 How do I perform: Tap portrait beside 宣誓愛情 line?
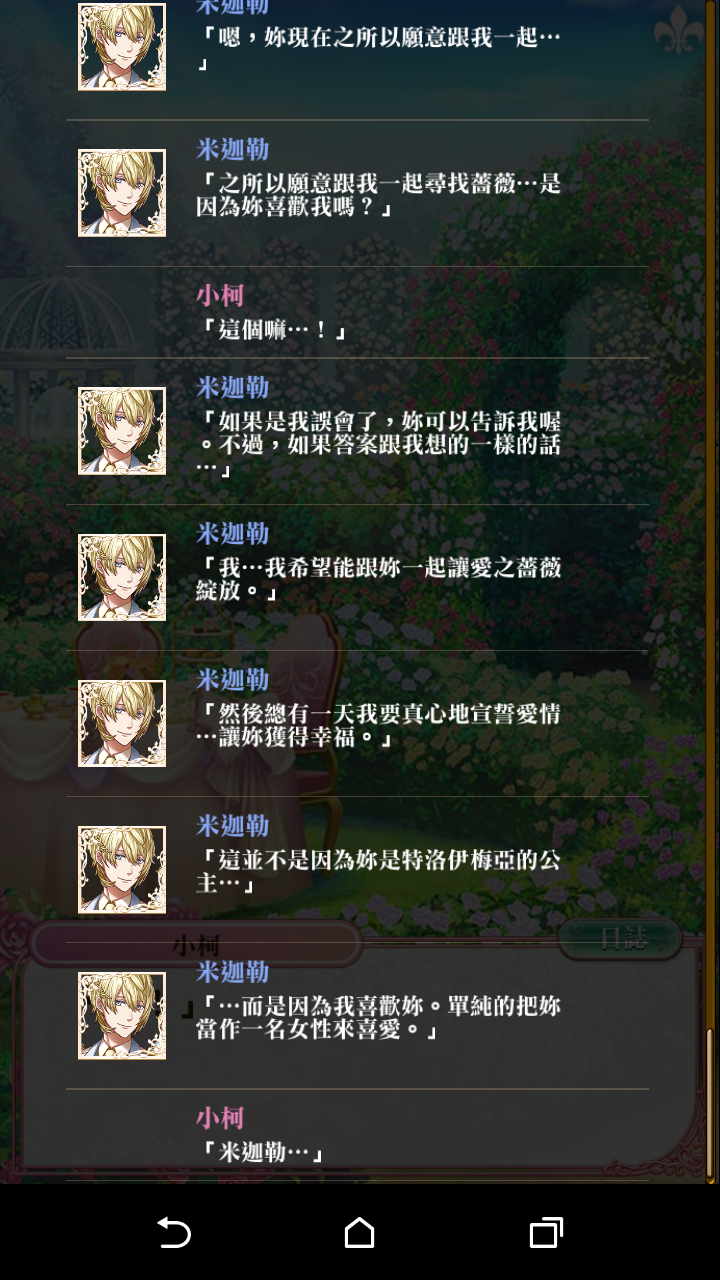tap(122, 723)
